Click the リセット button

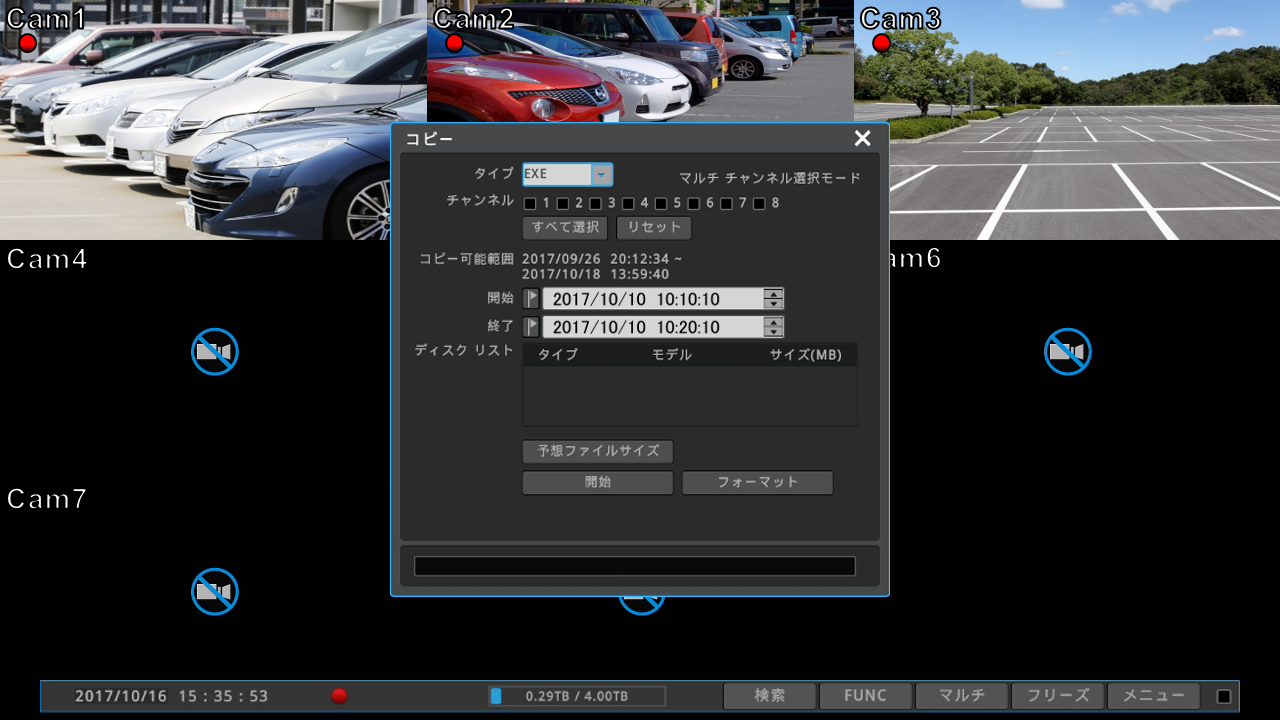coord(654,228)
